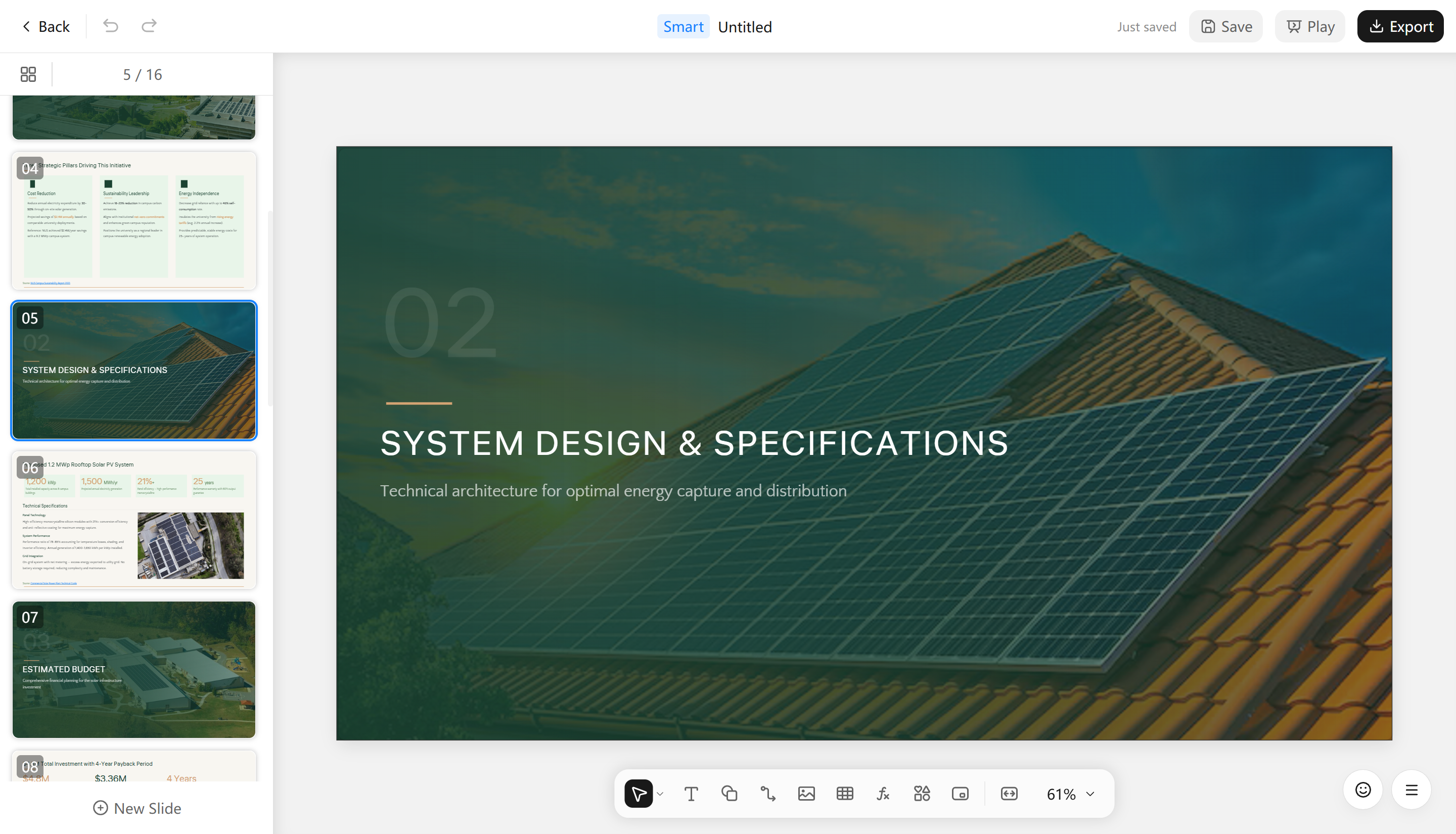1456x834 pixels.
Task: Click the 5 / 16 slide counter
Action: click(143, 74)
